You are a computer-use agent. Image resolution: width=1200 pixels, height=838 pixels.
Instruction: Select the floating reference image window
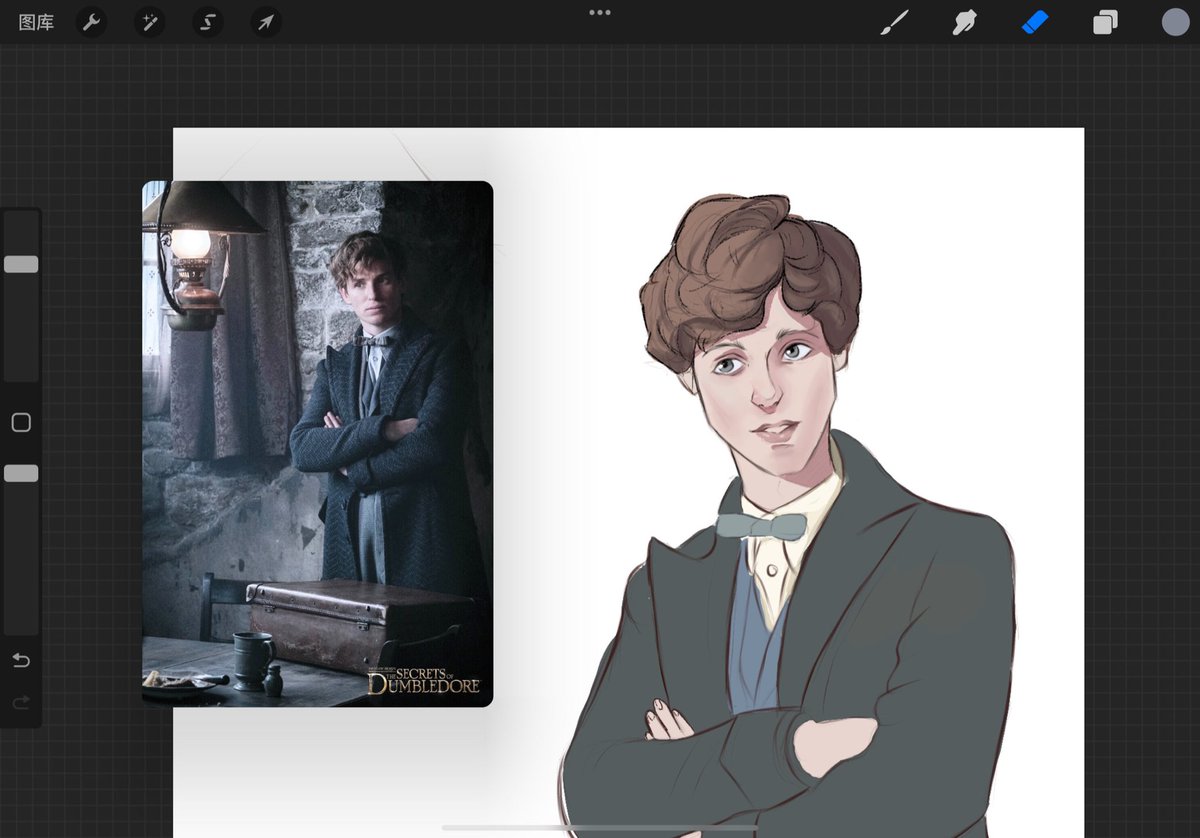317,443
